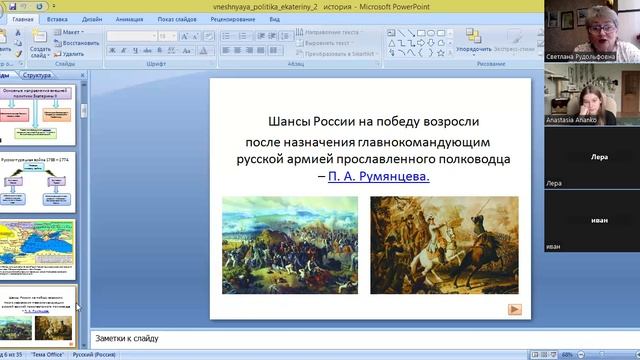
Task: Select the rectangle shape
Action: 421,33
